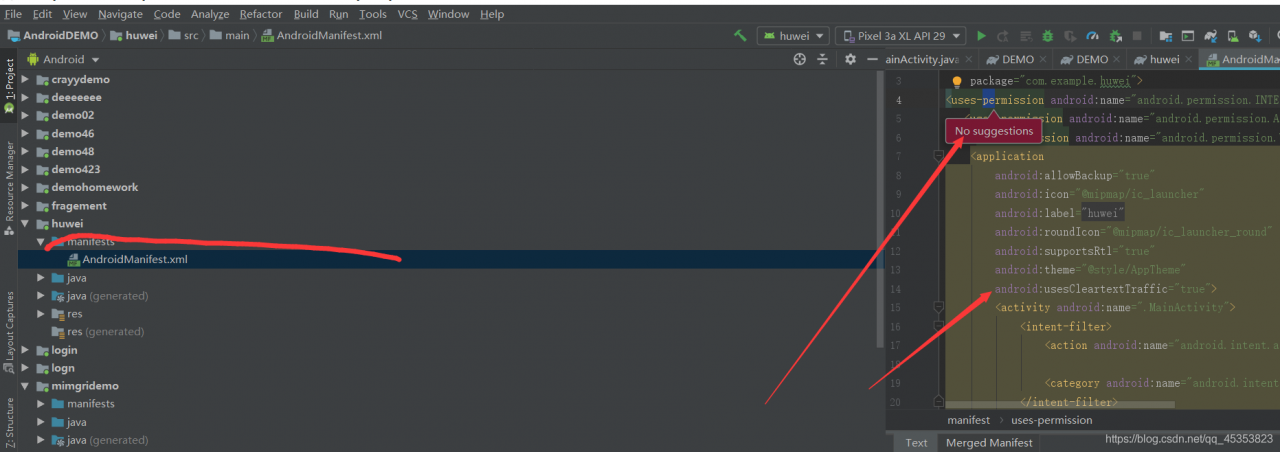
Task: Collapse the huwei module
Action: pyautogui.click(x=26, y=224)
